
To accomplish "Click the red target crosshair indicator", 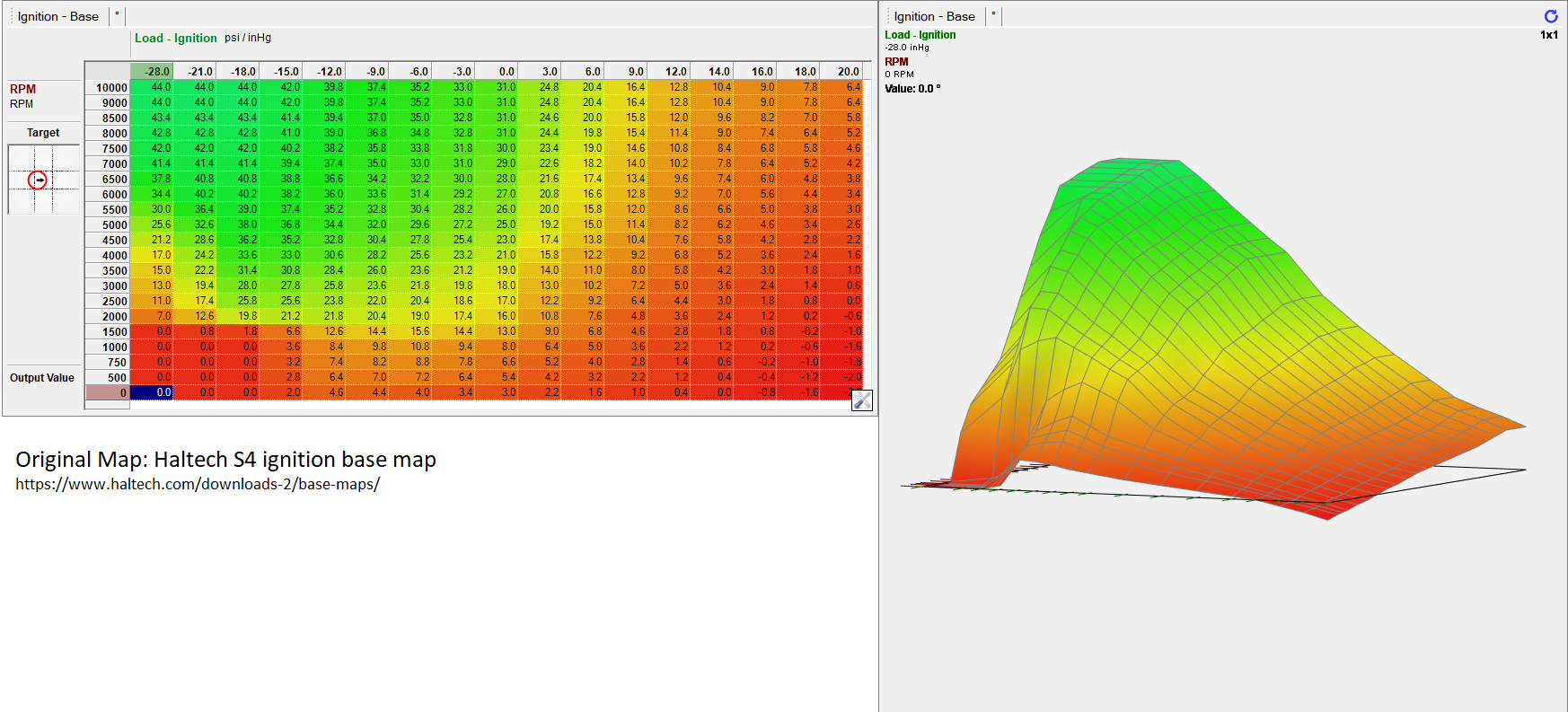I will (x=38, y=180).
